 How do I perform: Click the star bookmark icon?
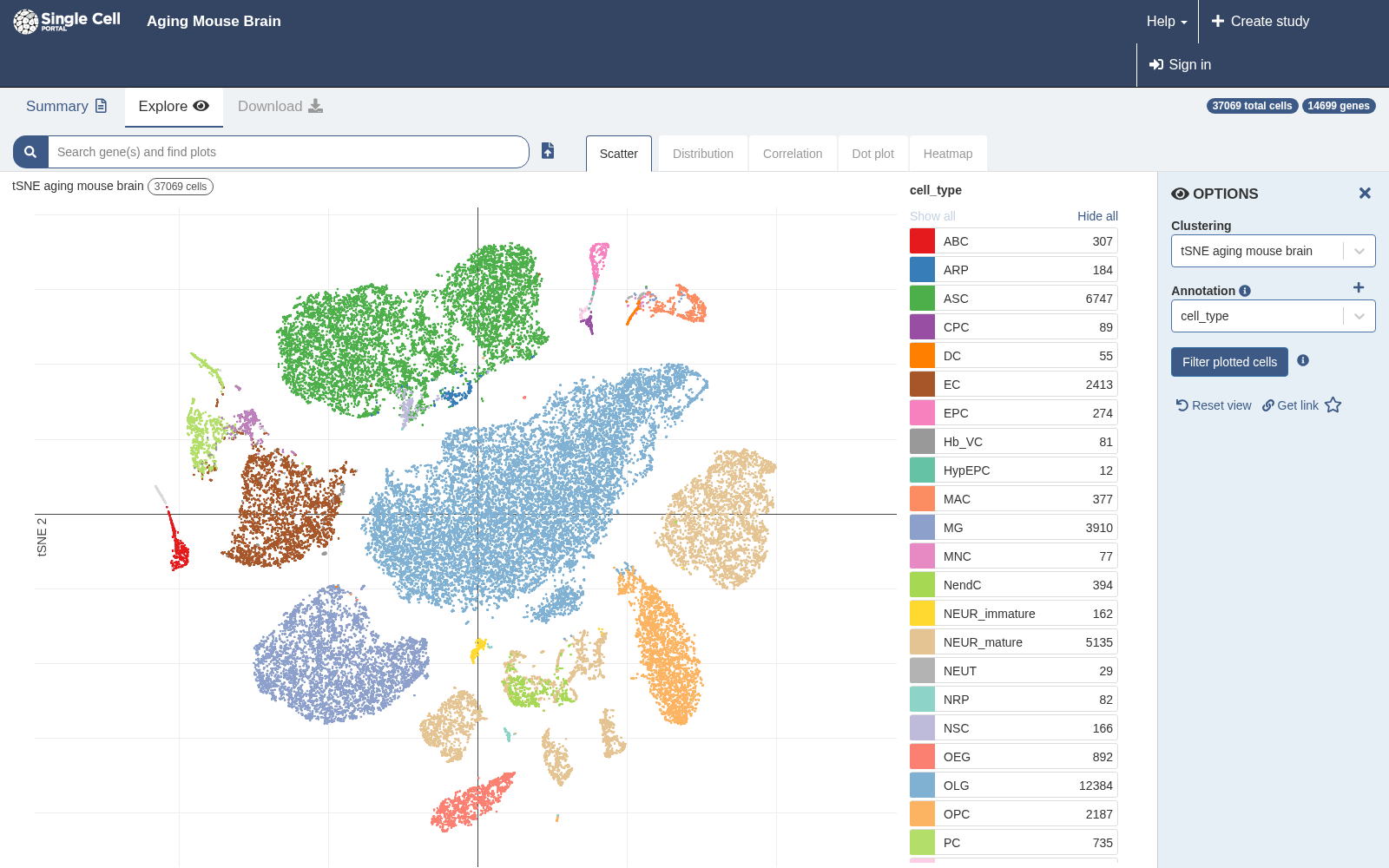[1333, 405]
